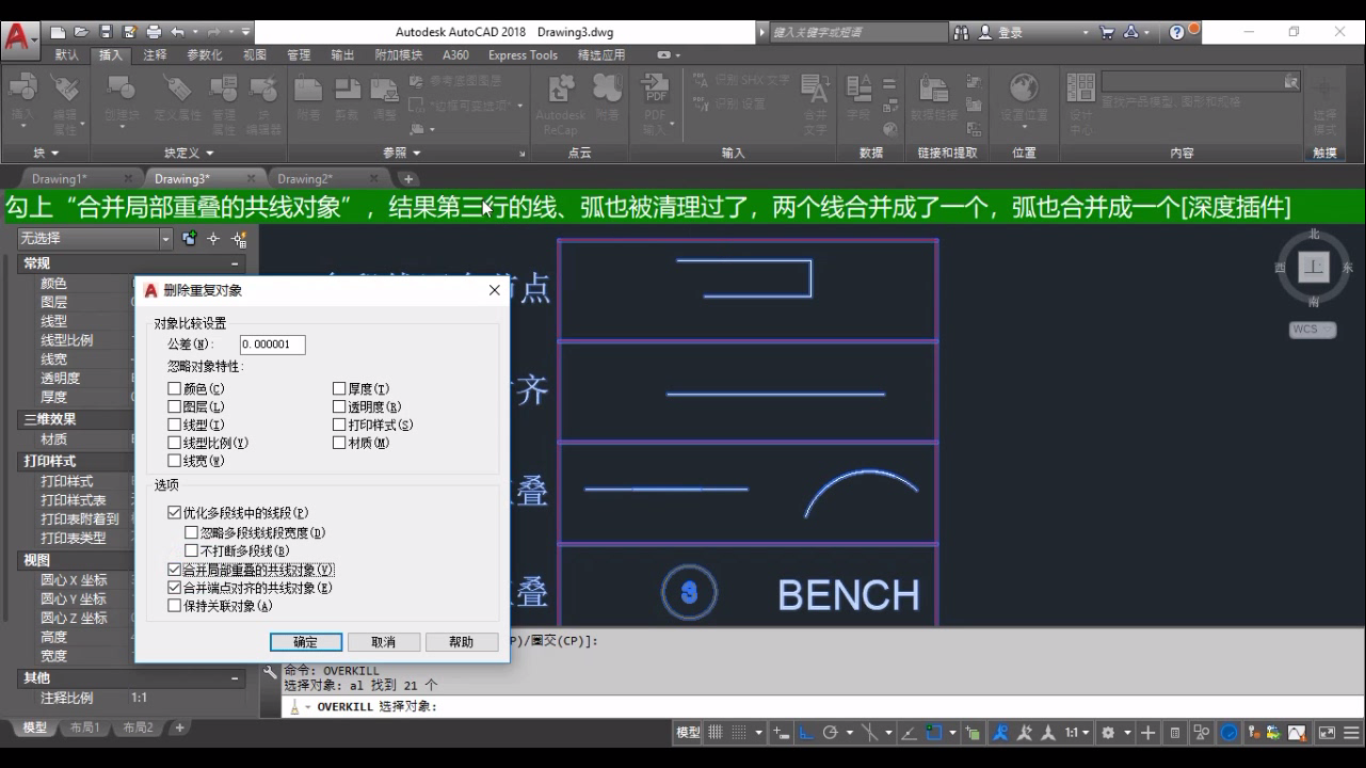Switch to the 注释 ribbon tab
The height and width of the screenshot is (768, 1366).
155,55
